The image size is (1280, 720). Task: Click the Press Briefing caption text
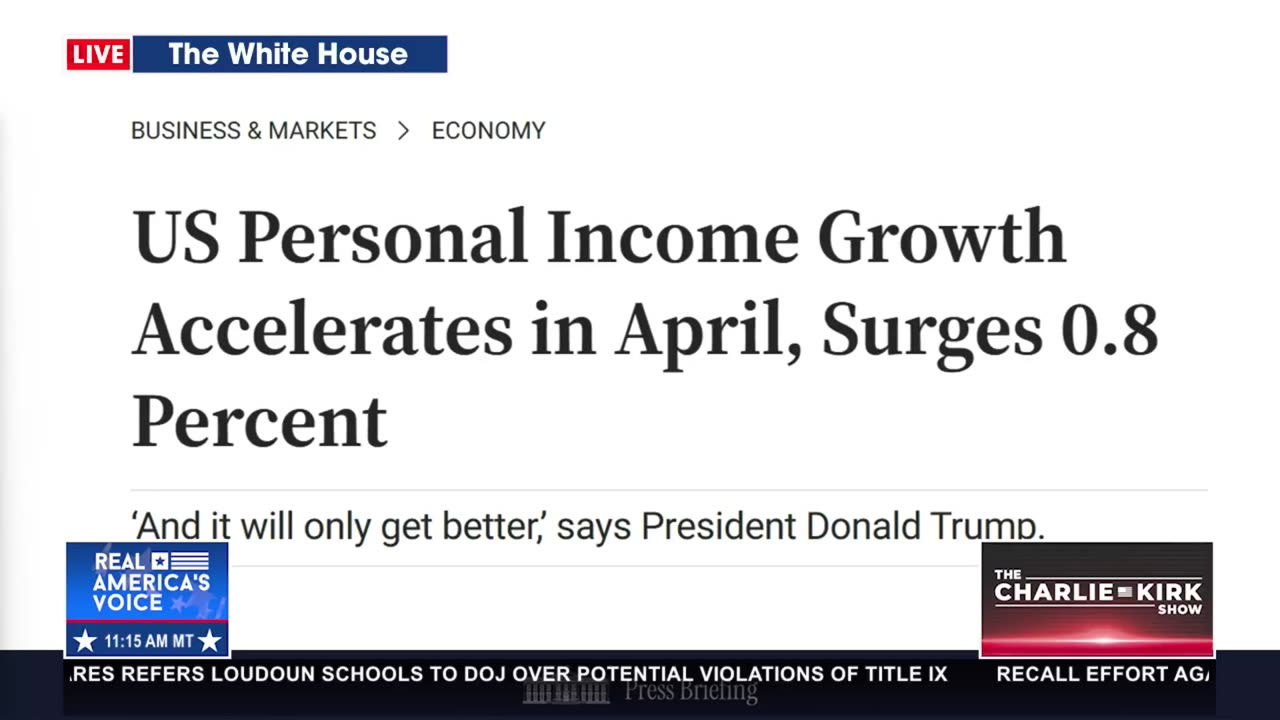[x=690, y=691]
